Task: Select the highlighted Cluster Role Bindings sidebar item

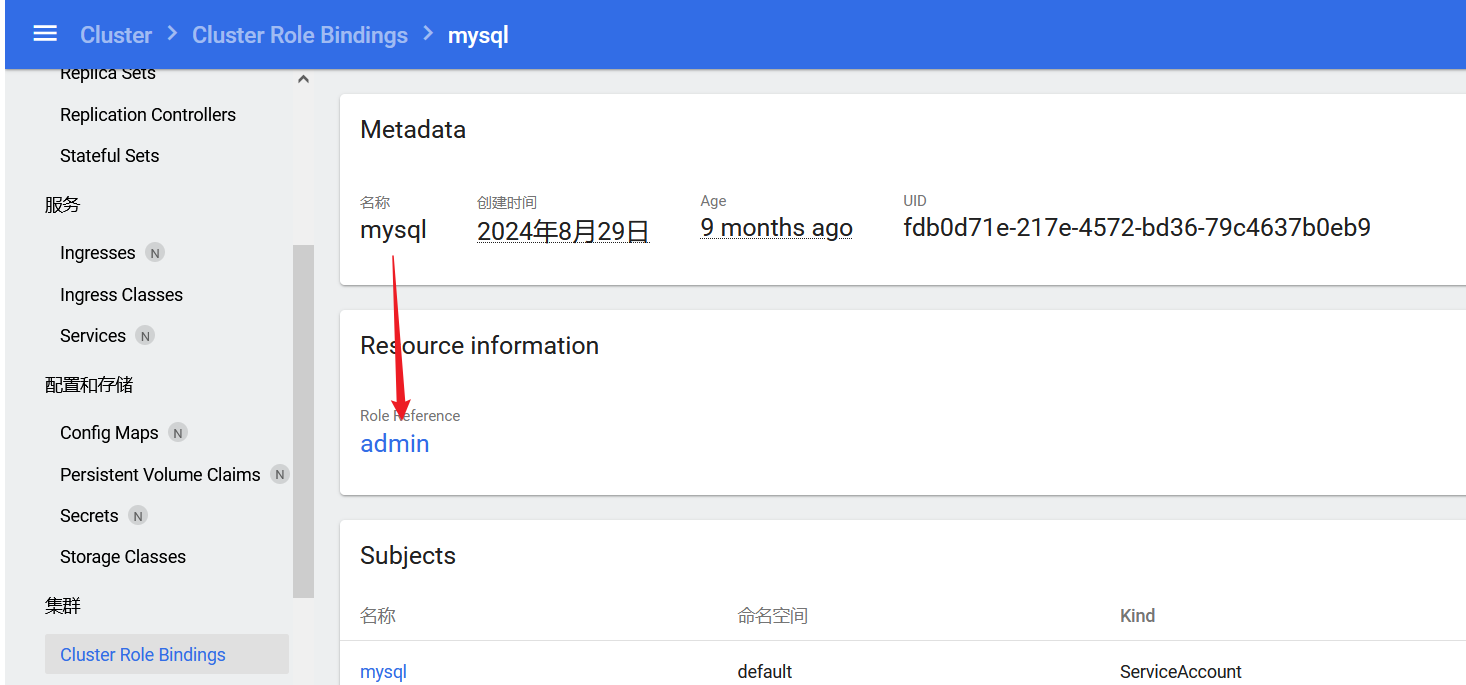Action: pyautogui.click(x=167, y=655)
